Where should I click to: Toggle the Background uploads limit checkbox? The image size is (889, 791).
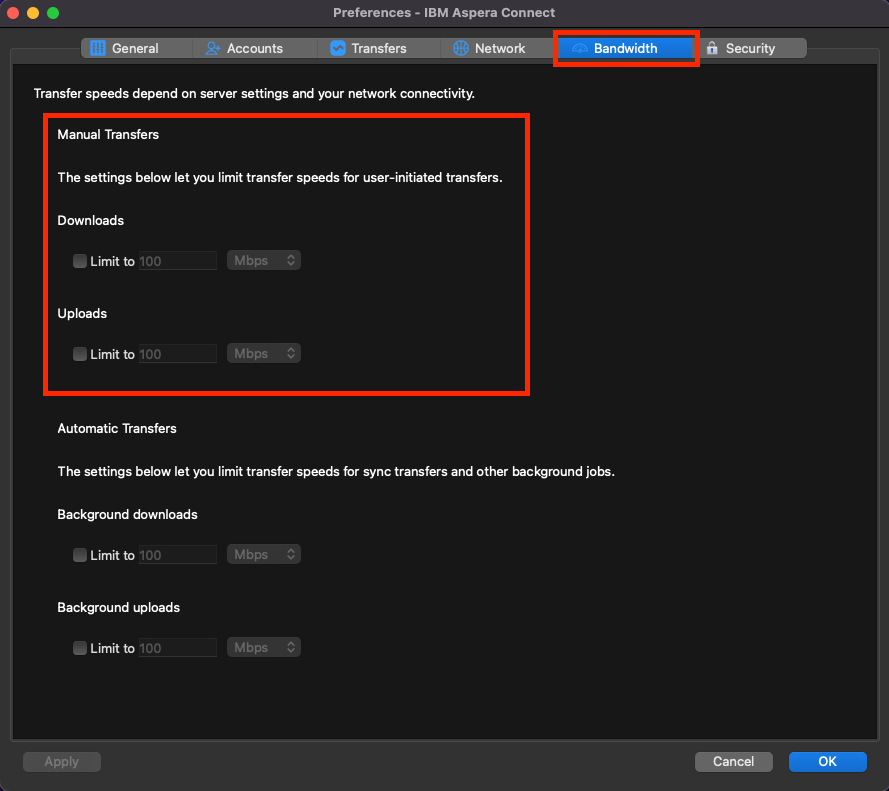(80, 648)
